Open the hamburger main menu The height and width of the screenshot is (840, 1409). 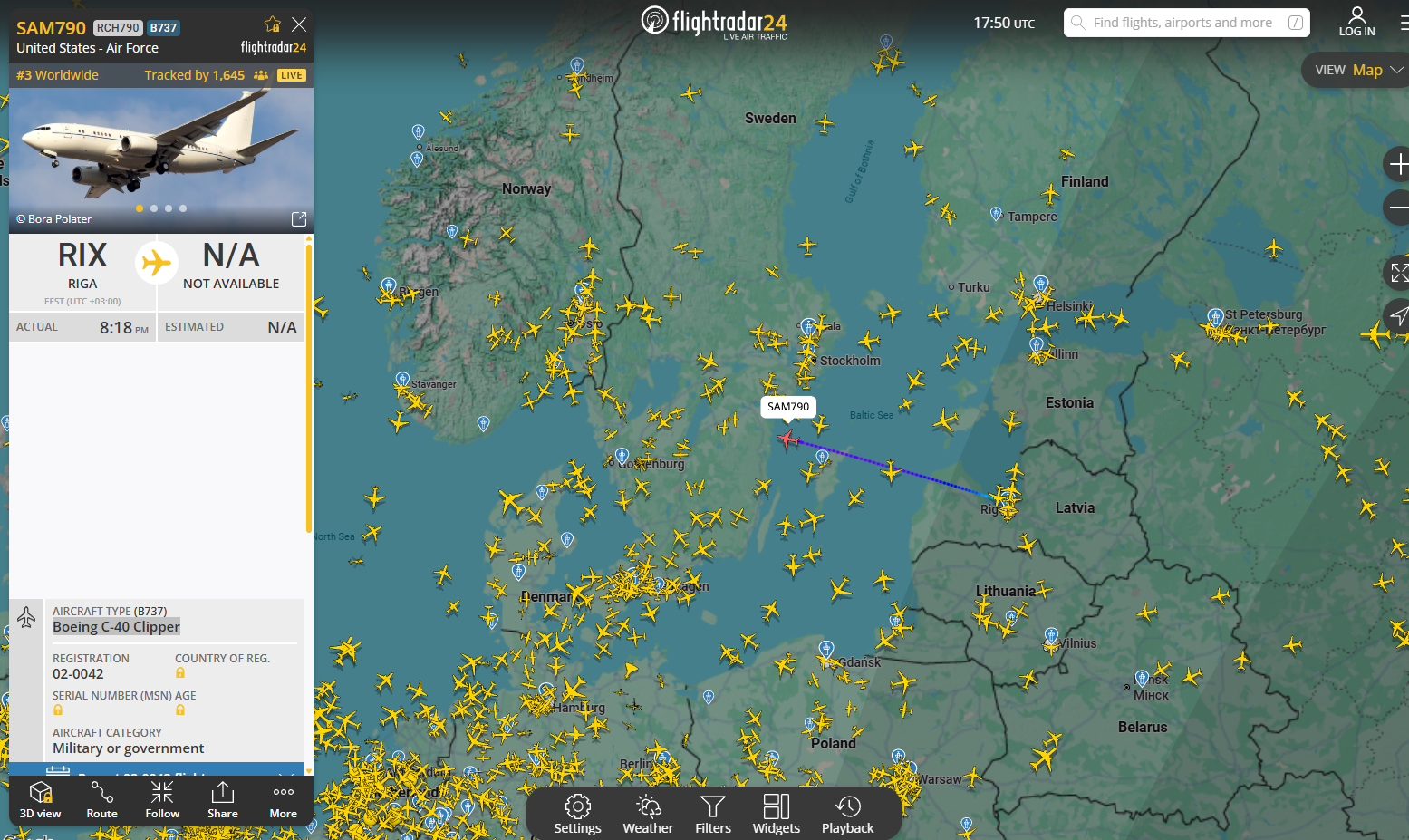click(x=1404, y=23)
